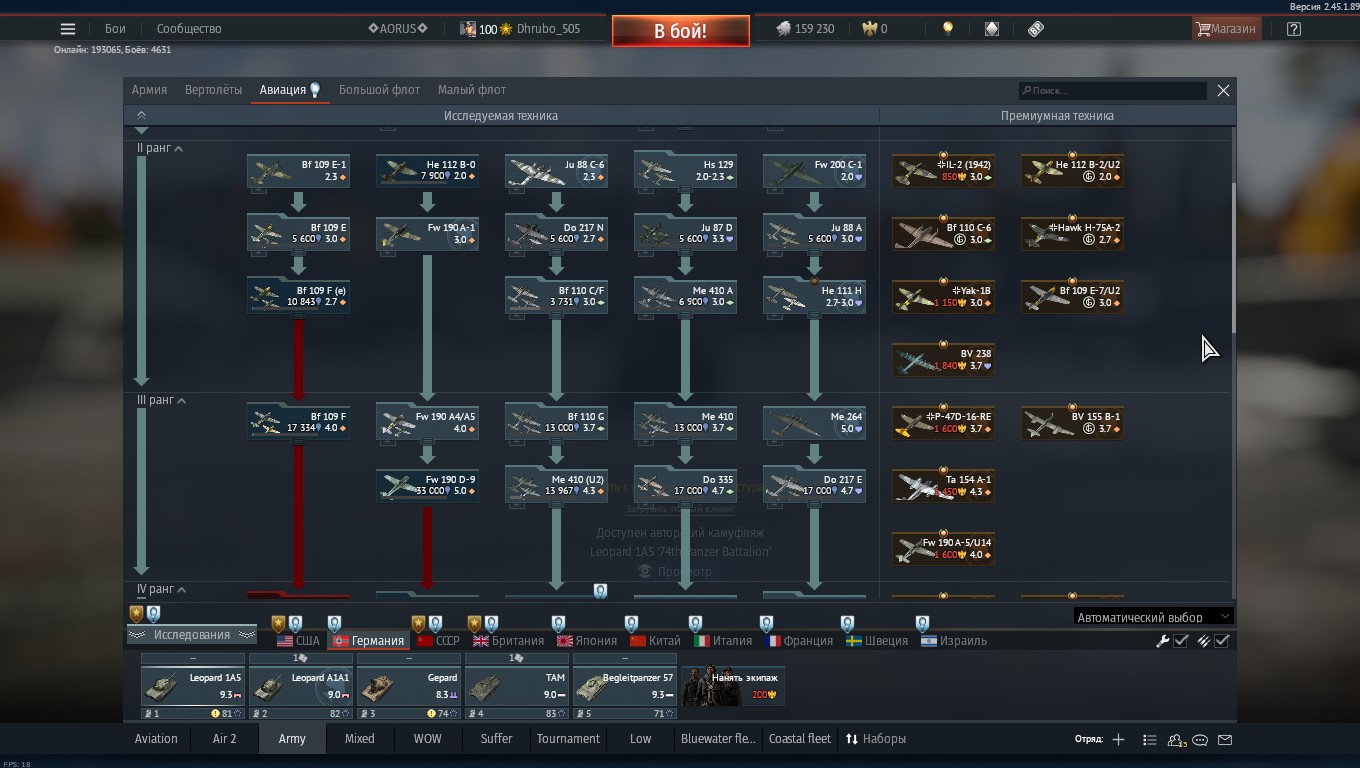Open the inventory items icon in top bar
Image resolution: width=1360 pixels, height=768 pixels.
1036,29
